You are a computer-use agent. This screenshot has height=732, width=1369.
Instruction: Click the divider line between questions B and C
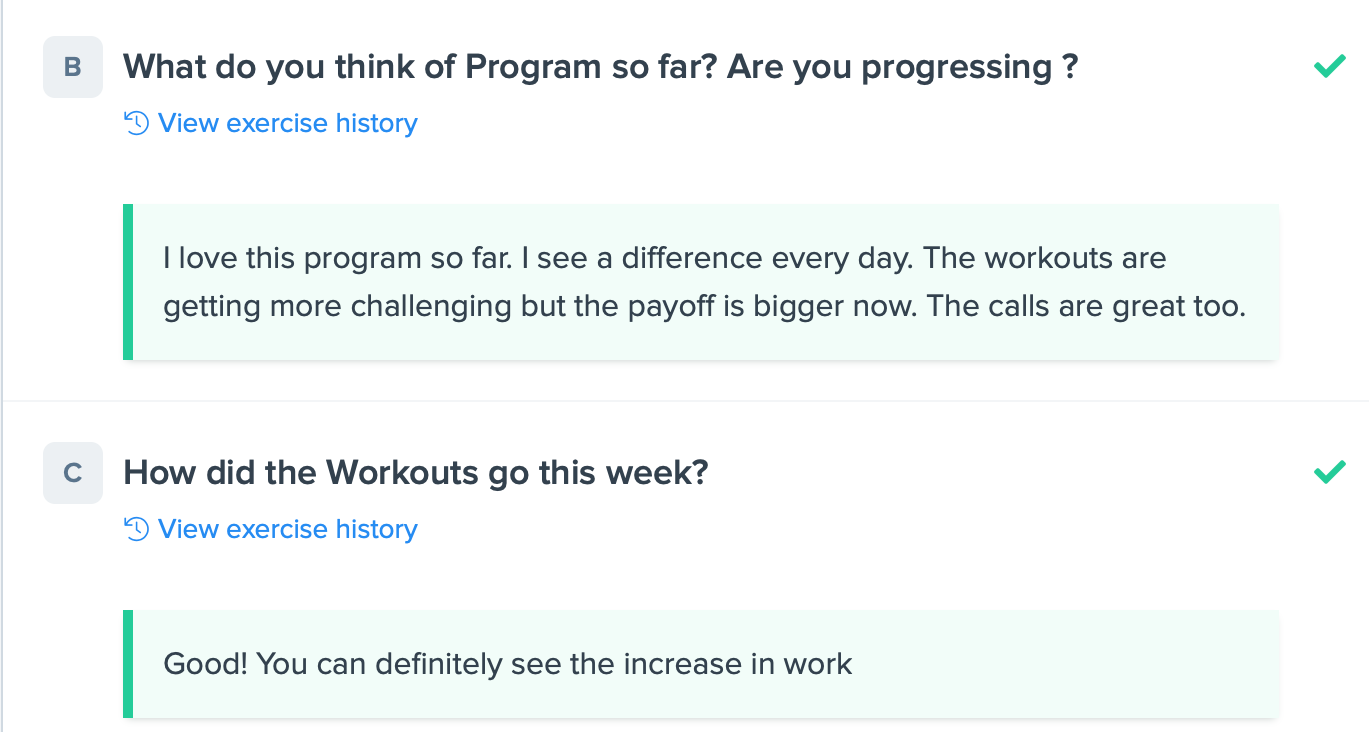pyautogui.click(x=686, y=401)
